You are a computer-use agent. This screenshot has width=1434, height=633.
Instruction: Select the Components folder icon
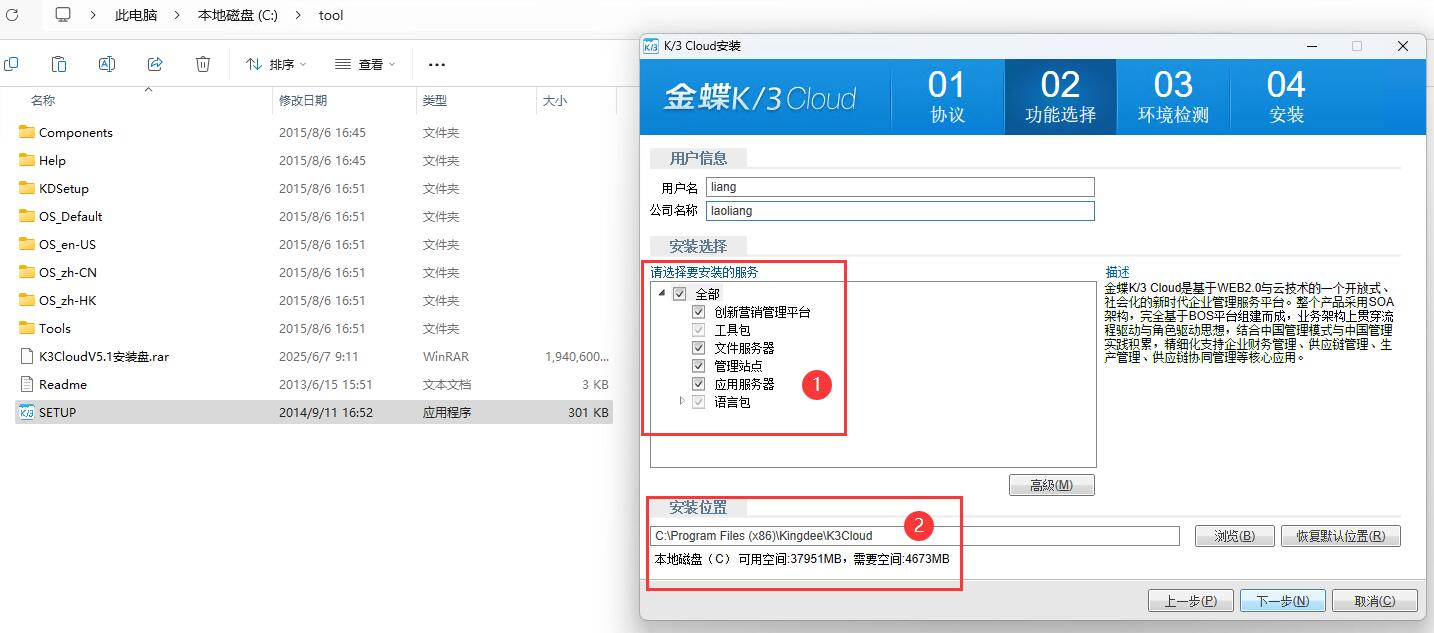pyautogui.click(x=27, y=132)
